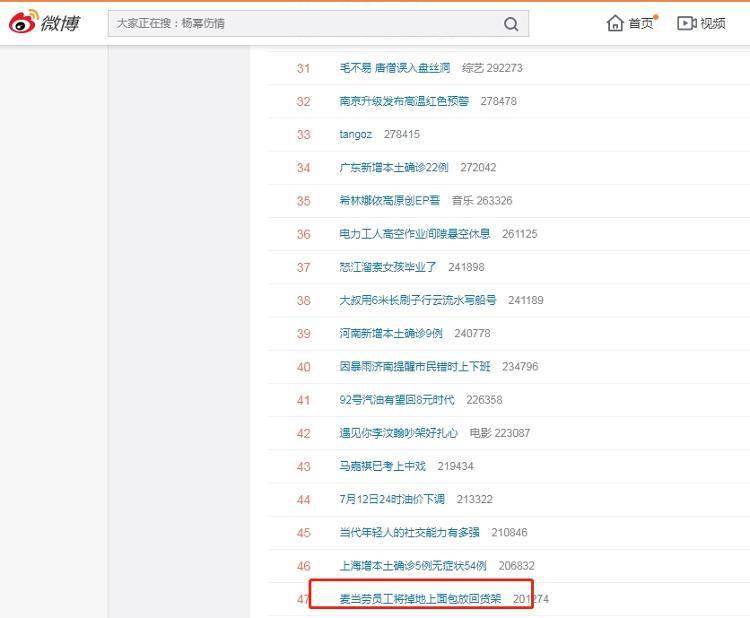Open topic 怒江溜索女孩毕业了
Image resolution: width=750 pixels, height=618 pixels.
point(387,267)
